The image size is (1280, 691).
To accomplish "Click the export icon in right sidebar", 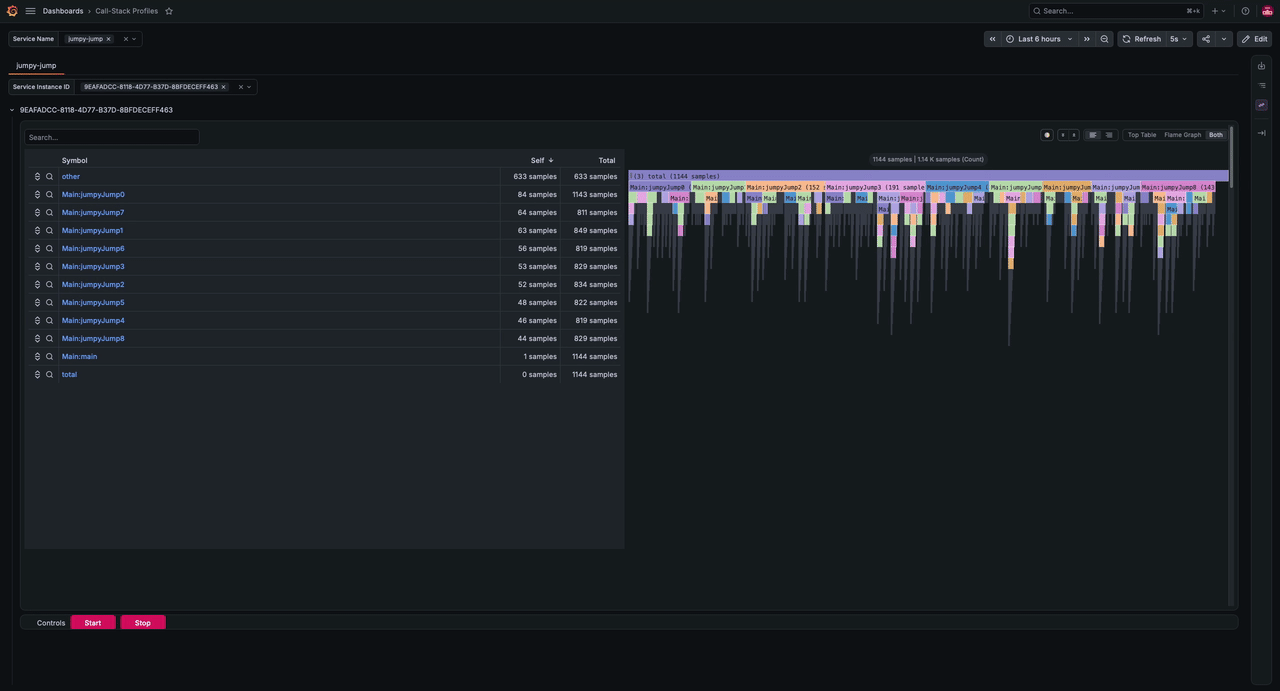I will (1262, 66).
